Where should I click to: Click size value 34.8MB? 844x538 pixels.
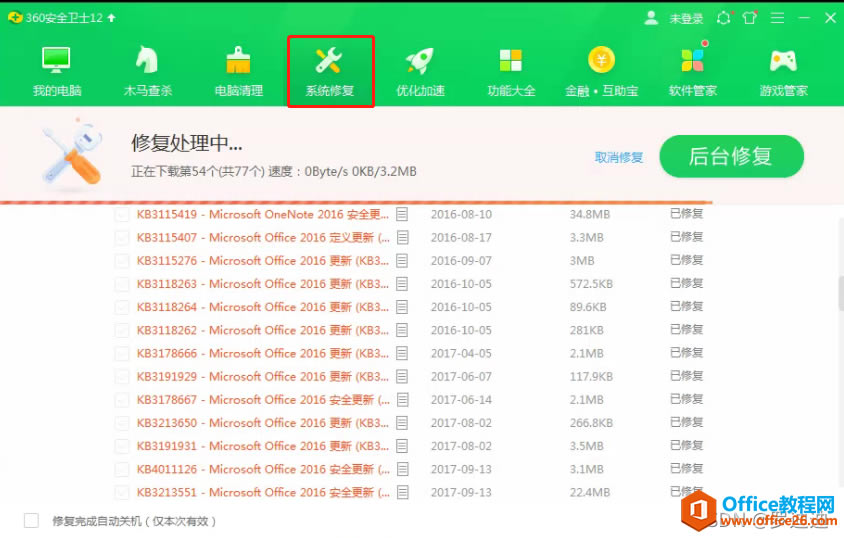589,215
